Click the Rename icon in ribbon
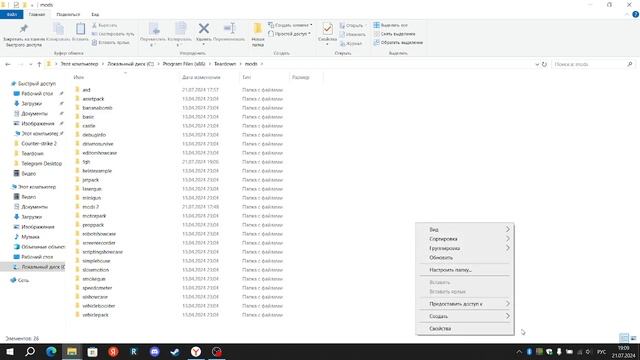Screen dimensions: 640x360 [x=229, y=29]
